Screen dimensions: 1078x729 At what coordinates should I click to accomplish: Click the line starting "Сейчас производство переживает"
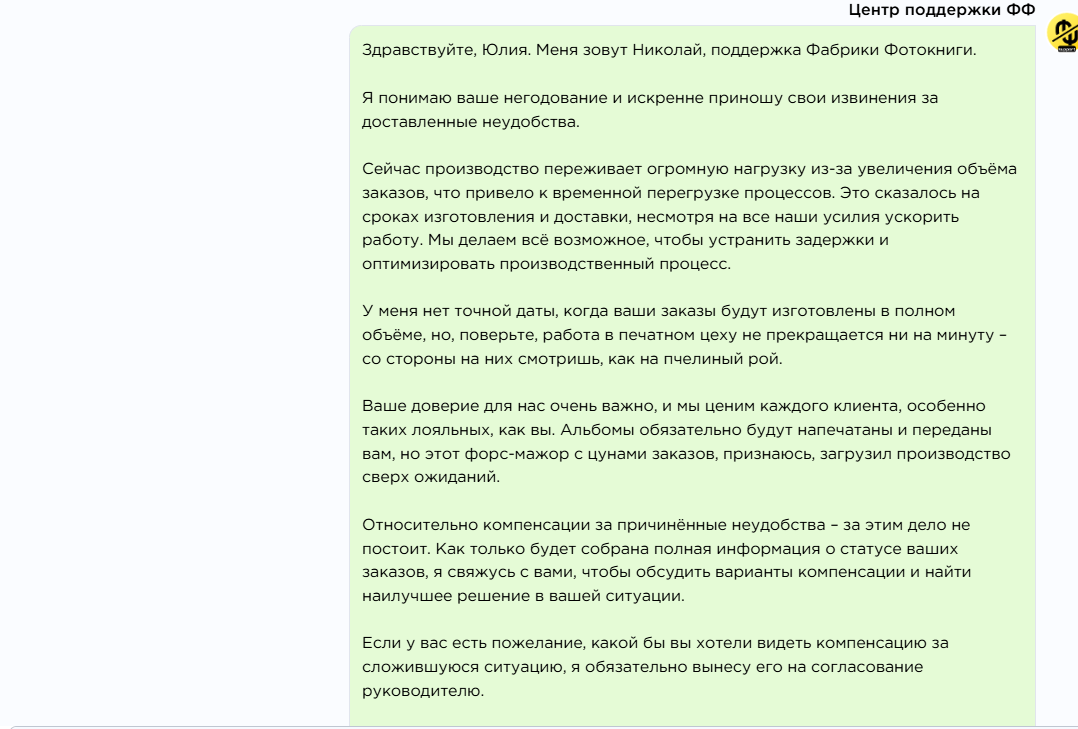pos(689,169)
